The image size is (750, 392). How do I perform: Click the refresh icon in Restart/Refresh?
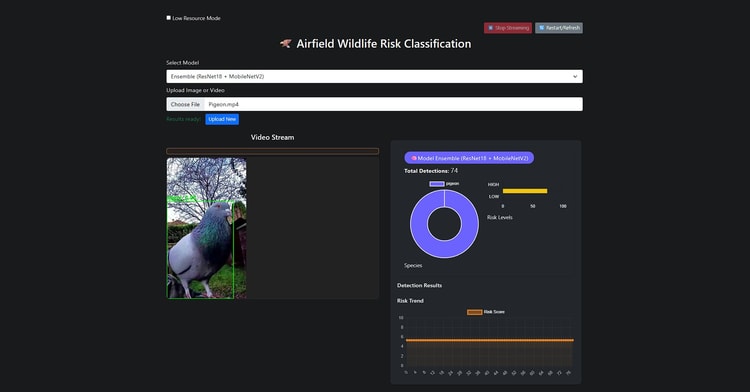541,28
